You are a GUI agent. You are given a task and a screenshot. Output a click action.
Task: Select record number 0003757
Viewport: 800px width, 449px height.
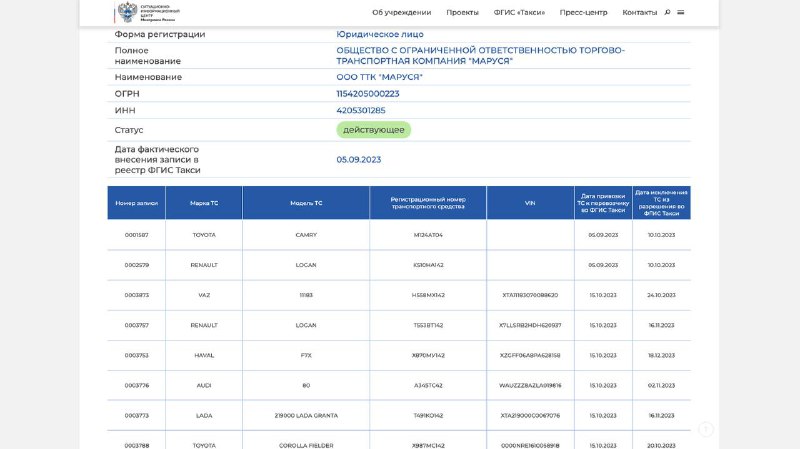136,325
